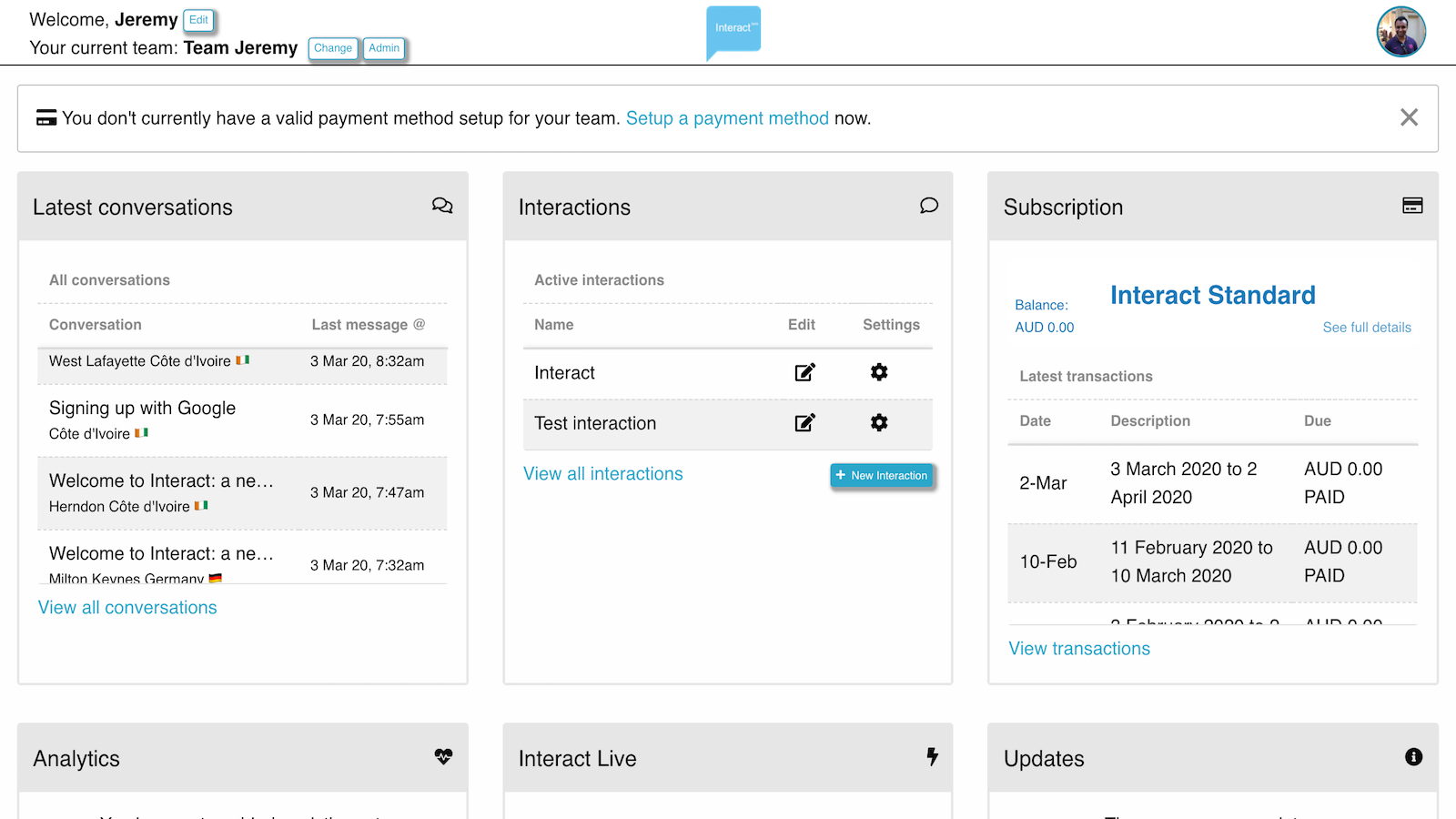Select the Test interaction row name
Viewport: 1456px width, 819px height.
point(595,423)
